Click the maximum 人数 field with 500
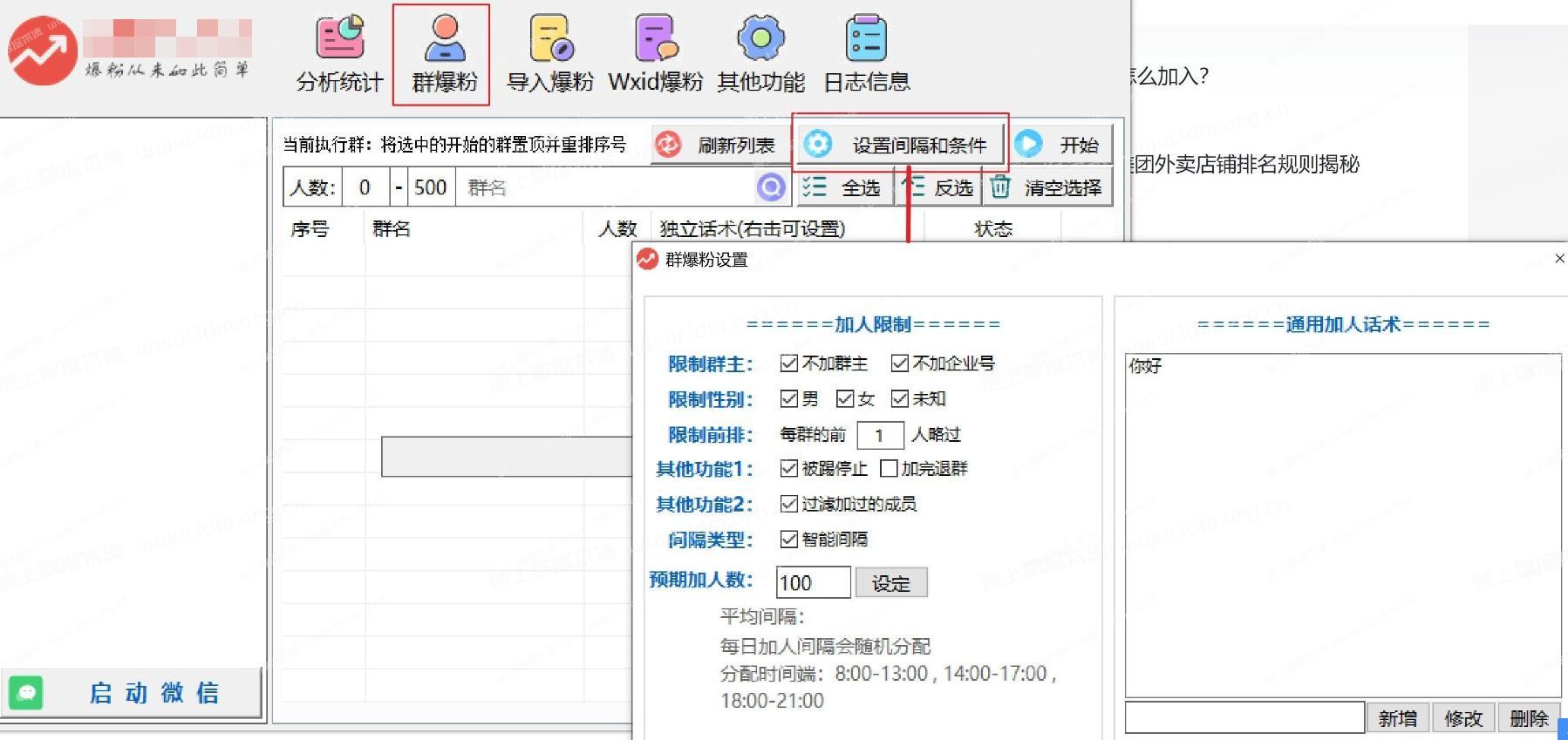The height and width of the screenshot is (740, 1568). pos(431,187)
